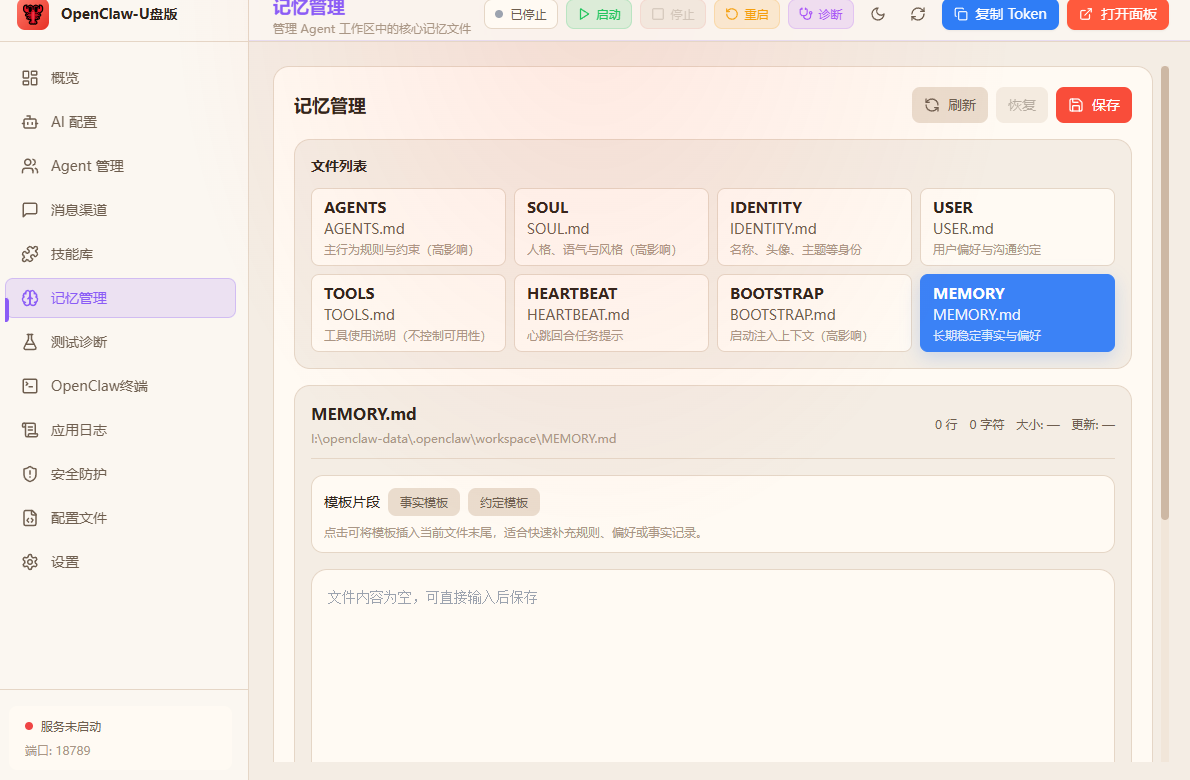Click the OpenClaw red logo icon
Screen dimensions: 1190x780
[33, 14]
